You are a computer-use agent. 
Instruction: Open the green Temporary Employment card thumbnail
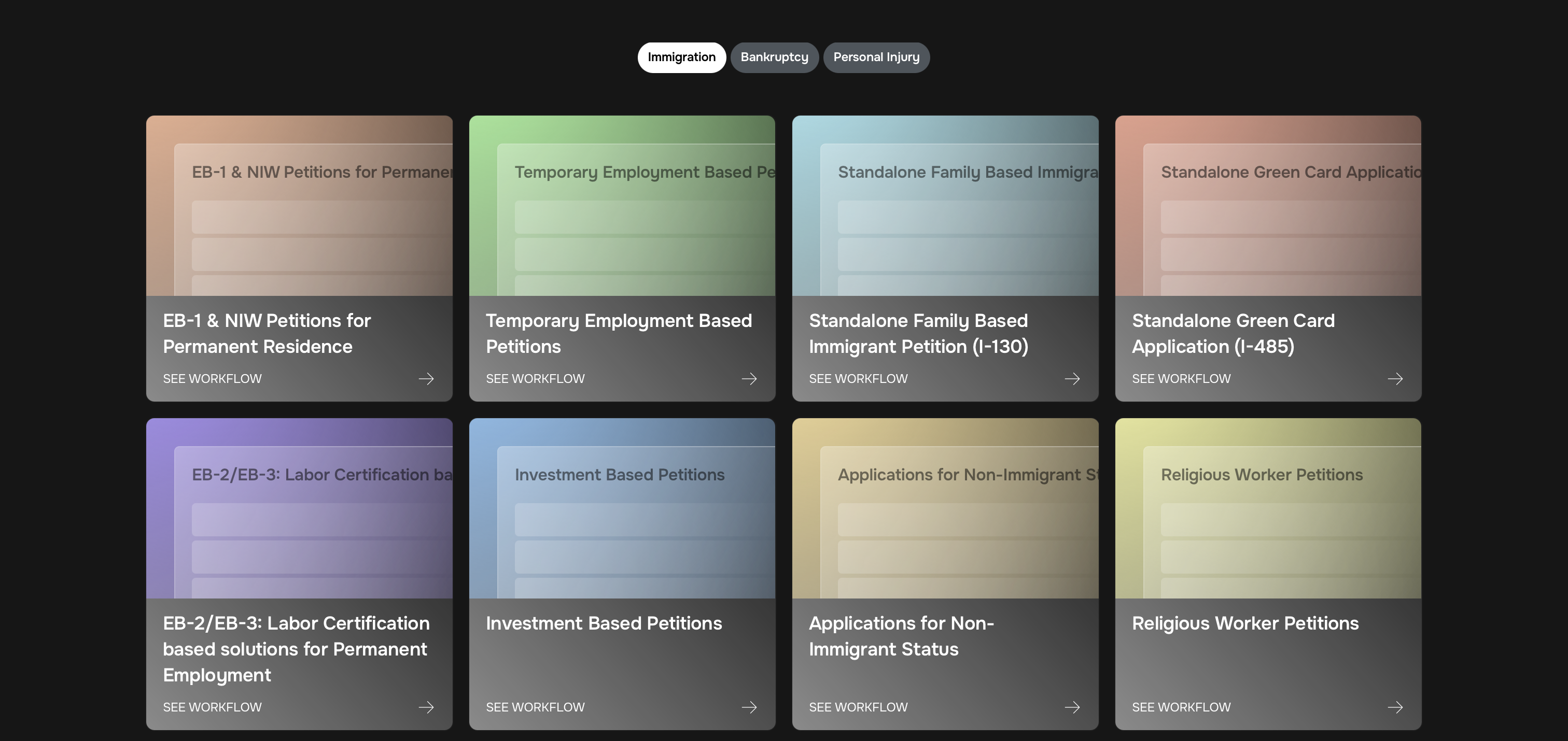(622, 206)
